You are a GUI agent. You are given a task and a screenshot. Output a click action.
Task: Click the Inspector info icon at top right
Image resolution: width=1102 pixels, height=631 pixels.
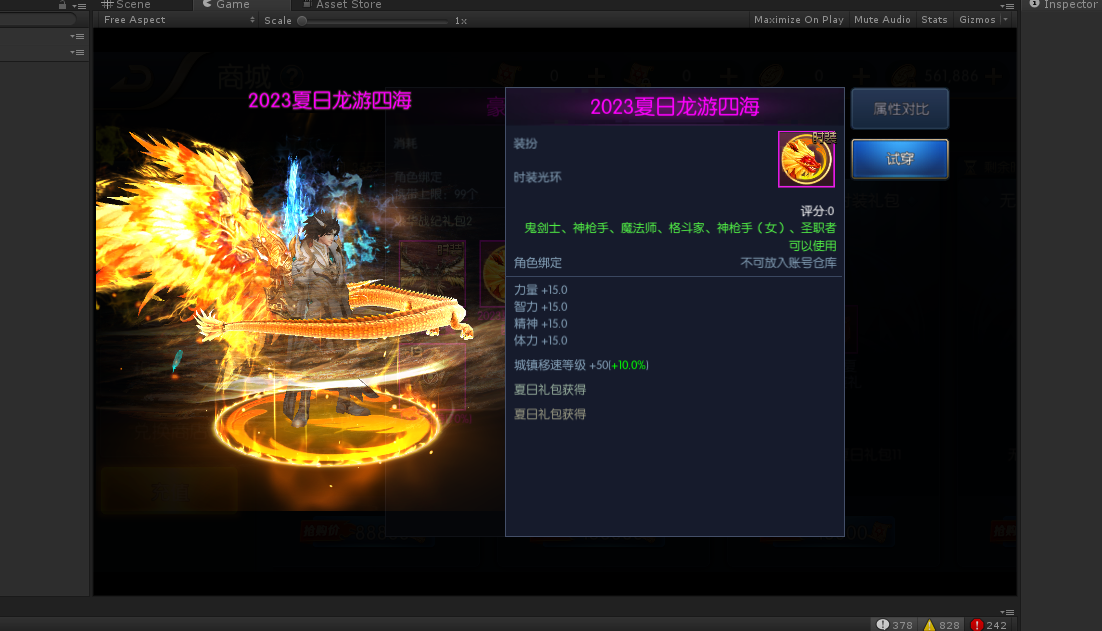[x=1034, y=4]
